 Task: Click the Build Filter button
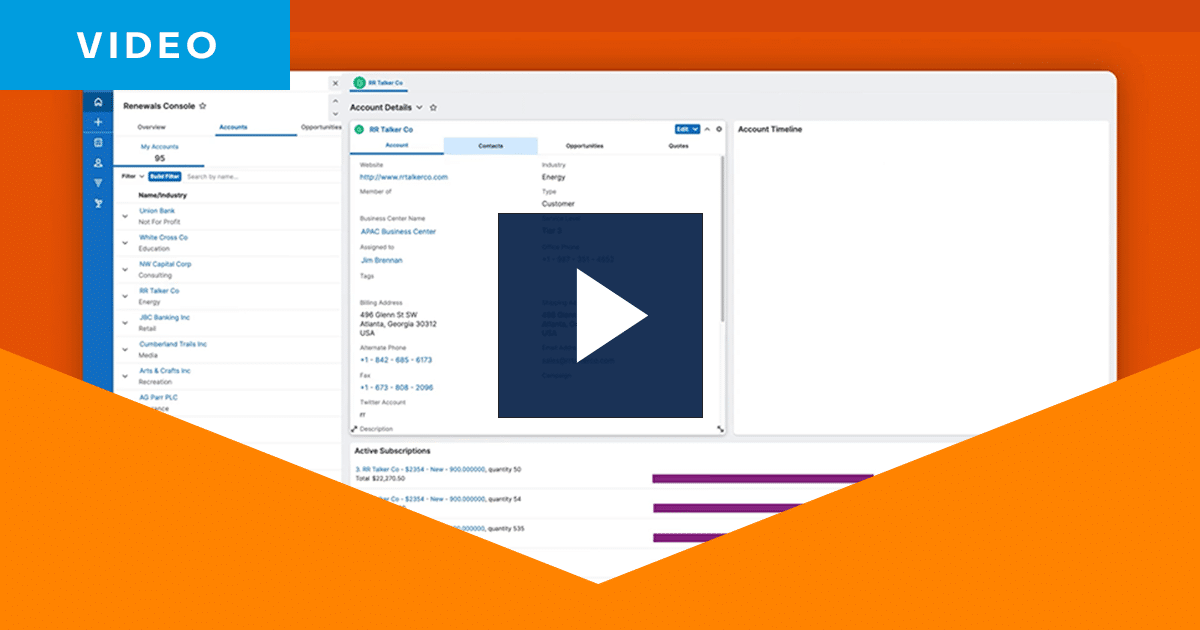[x=164, y=177]
